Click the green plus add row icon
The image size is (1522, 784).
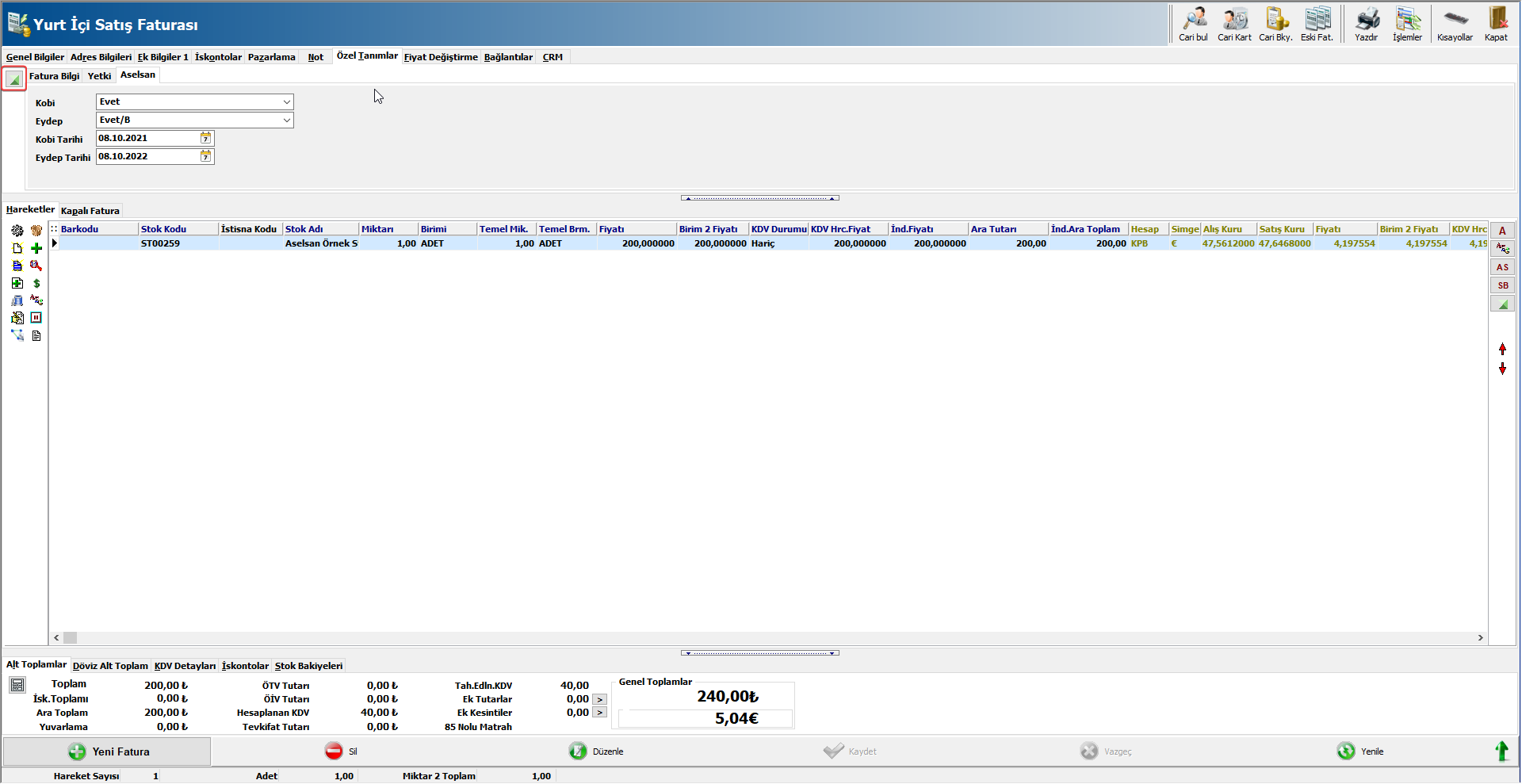point(36,248)
